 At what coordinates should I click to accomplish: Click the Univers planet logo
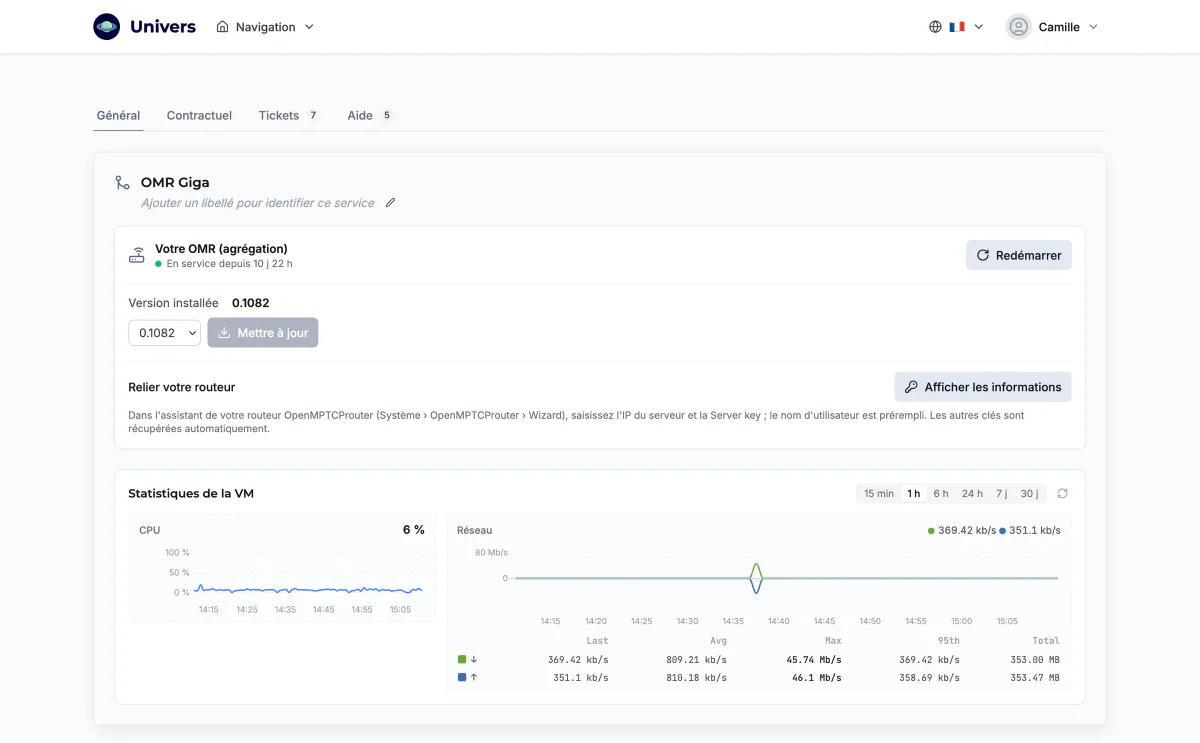[x=107, y=27]
